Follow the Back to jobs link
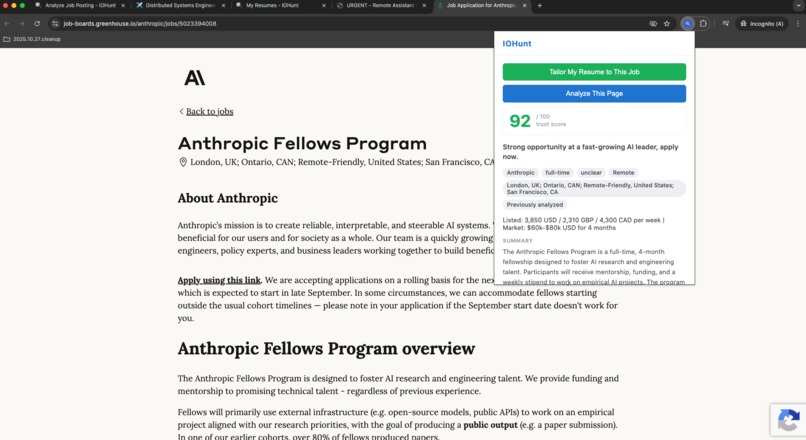 point(209,112)
